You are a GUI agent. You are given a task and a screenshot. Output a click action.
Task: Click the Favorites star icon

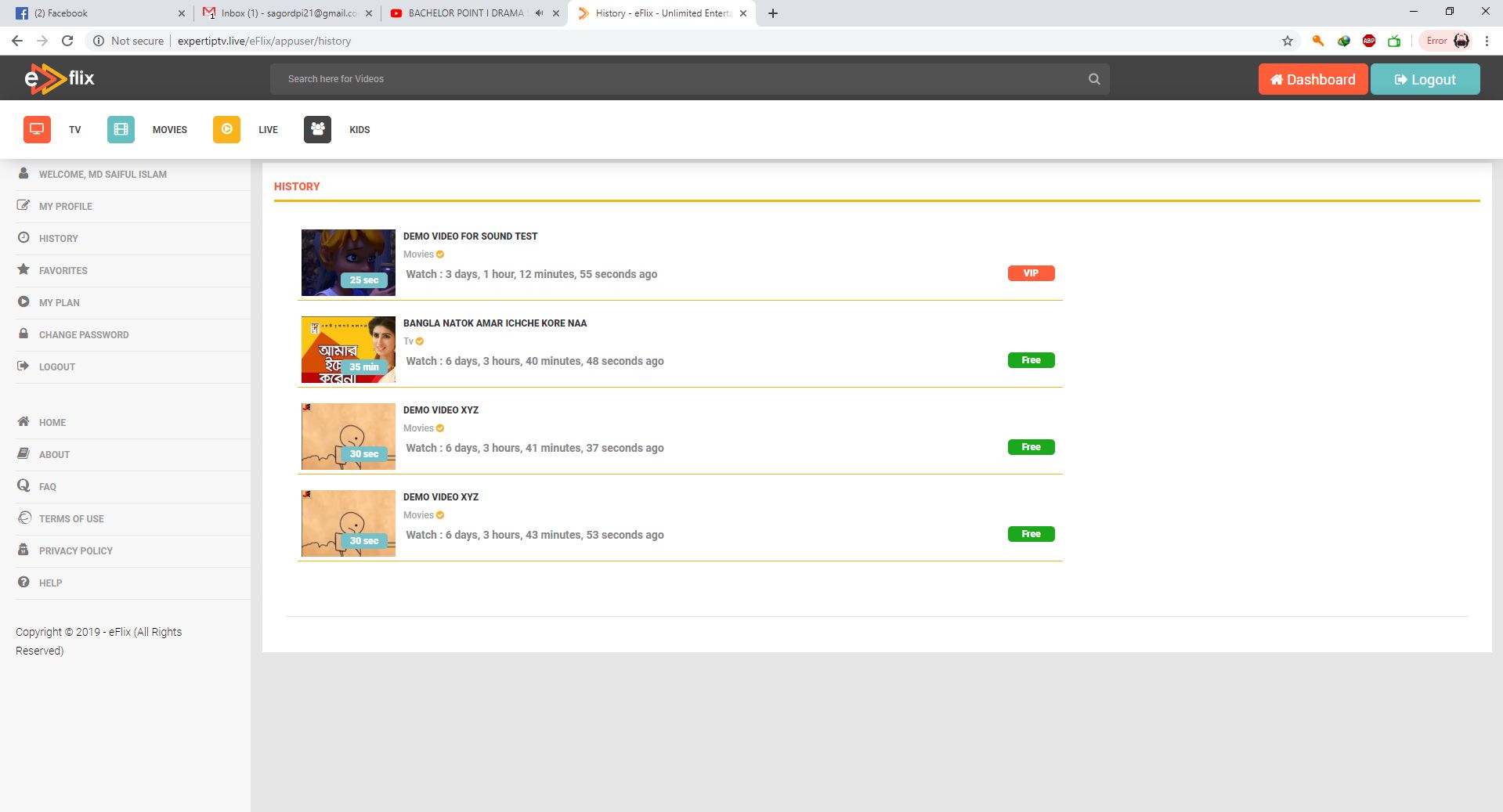click(x=23, y=269)
